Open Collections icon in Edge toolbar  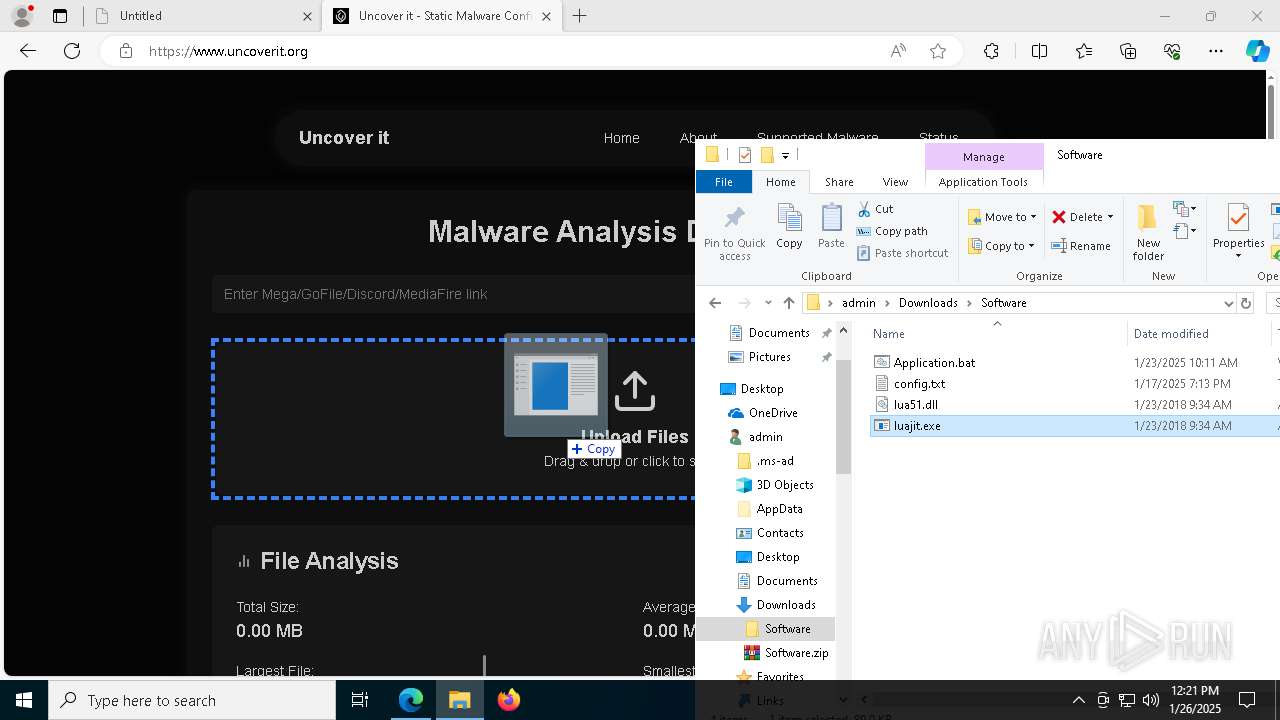coord(1128,51)
